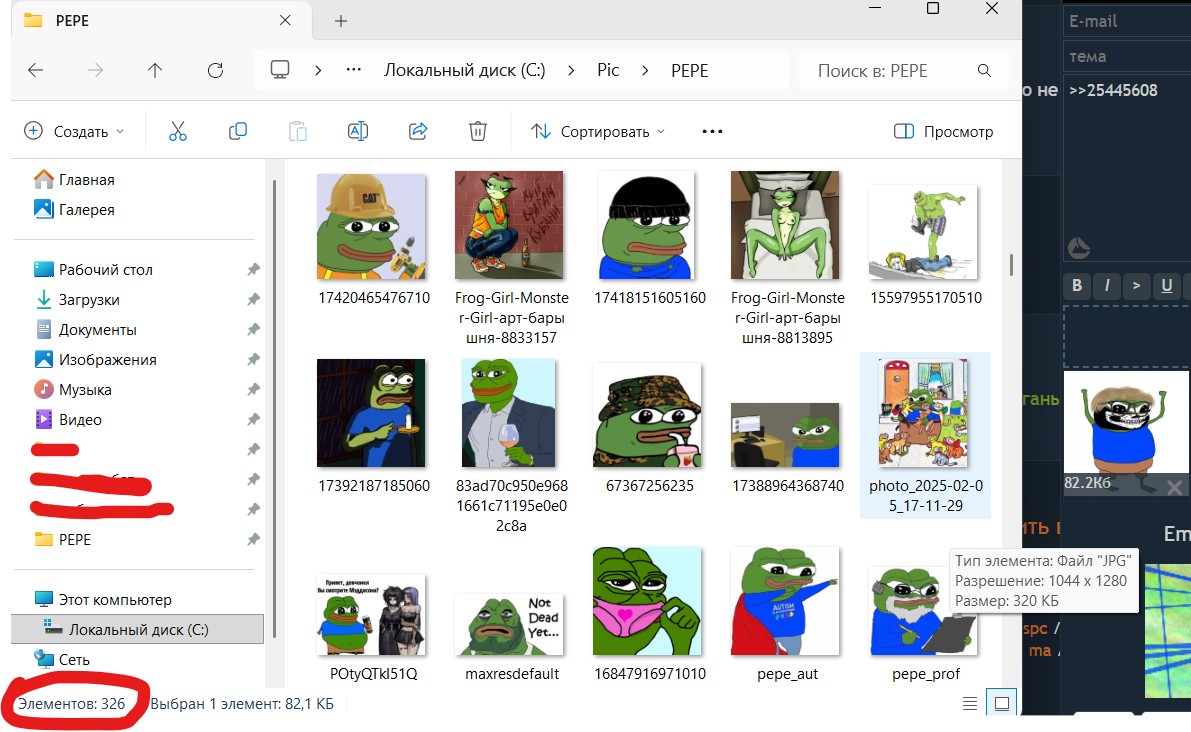Viewport: 1191px width, 732px height.
Task: Unpin the PEPE folder pin icon
Action: [x=253, y=539]
